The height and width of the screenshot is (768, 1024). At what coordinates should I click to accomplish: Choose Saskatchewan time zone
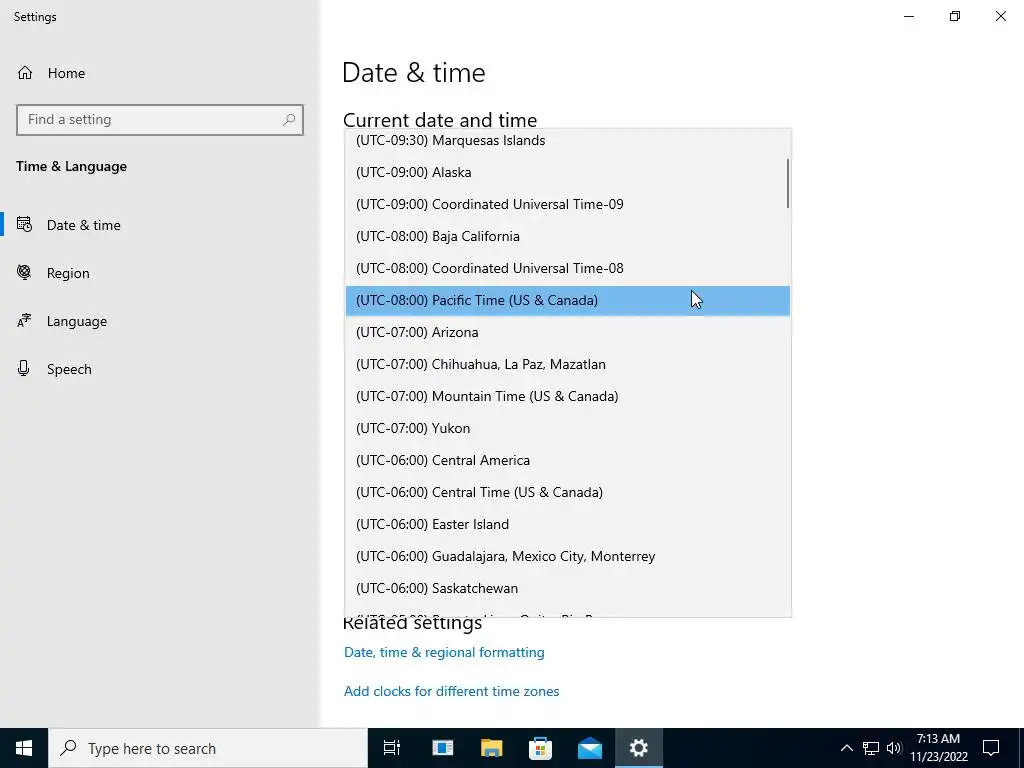pyautogui.click(x=568, y=588)
